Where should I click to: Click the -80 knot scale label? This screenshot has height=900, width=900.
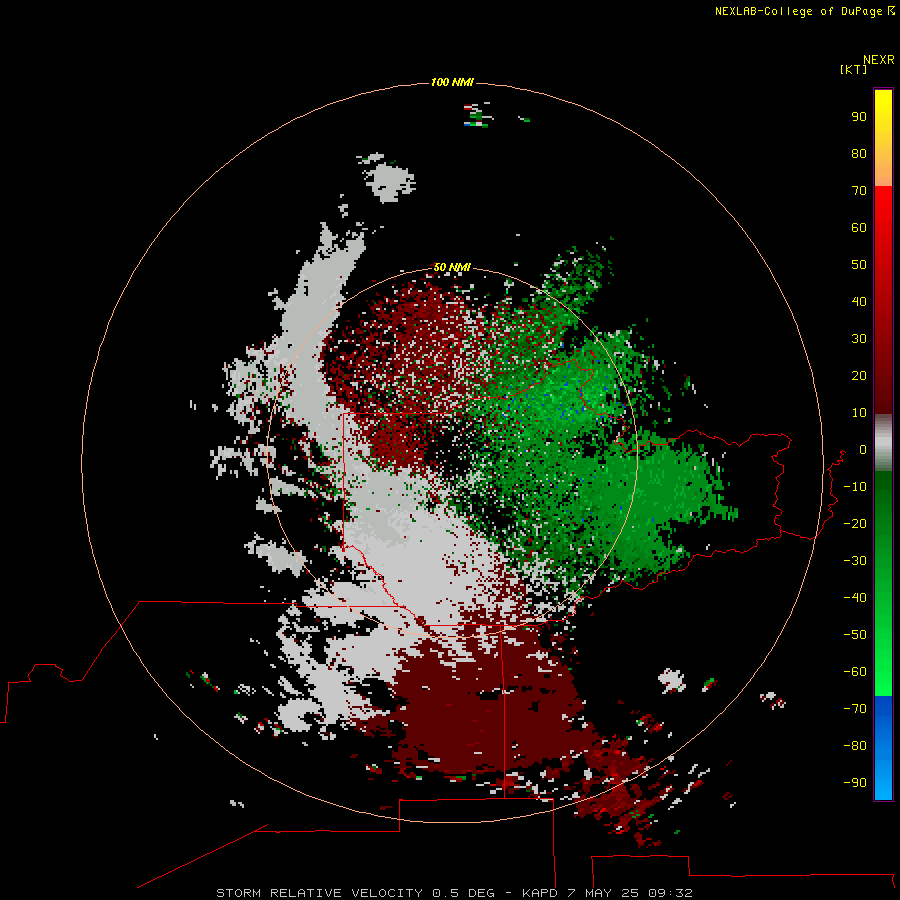click(855, 746)
